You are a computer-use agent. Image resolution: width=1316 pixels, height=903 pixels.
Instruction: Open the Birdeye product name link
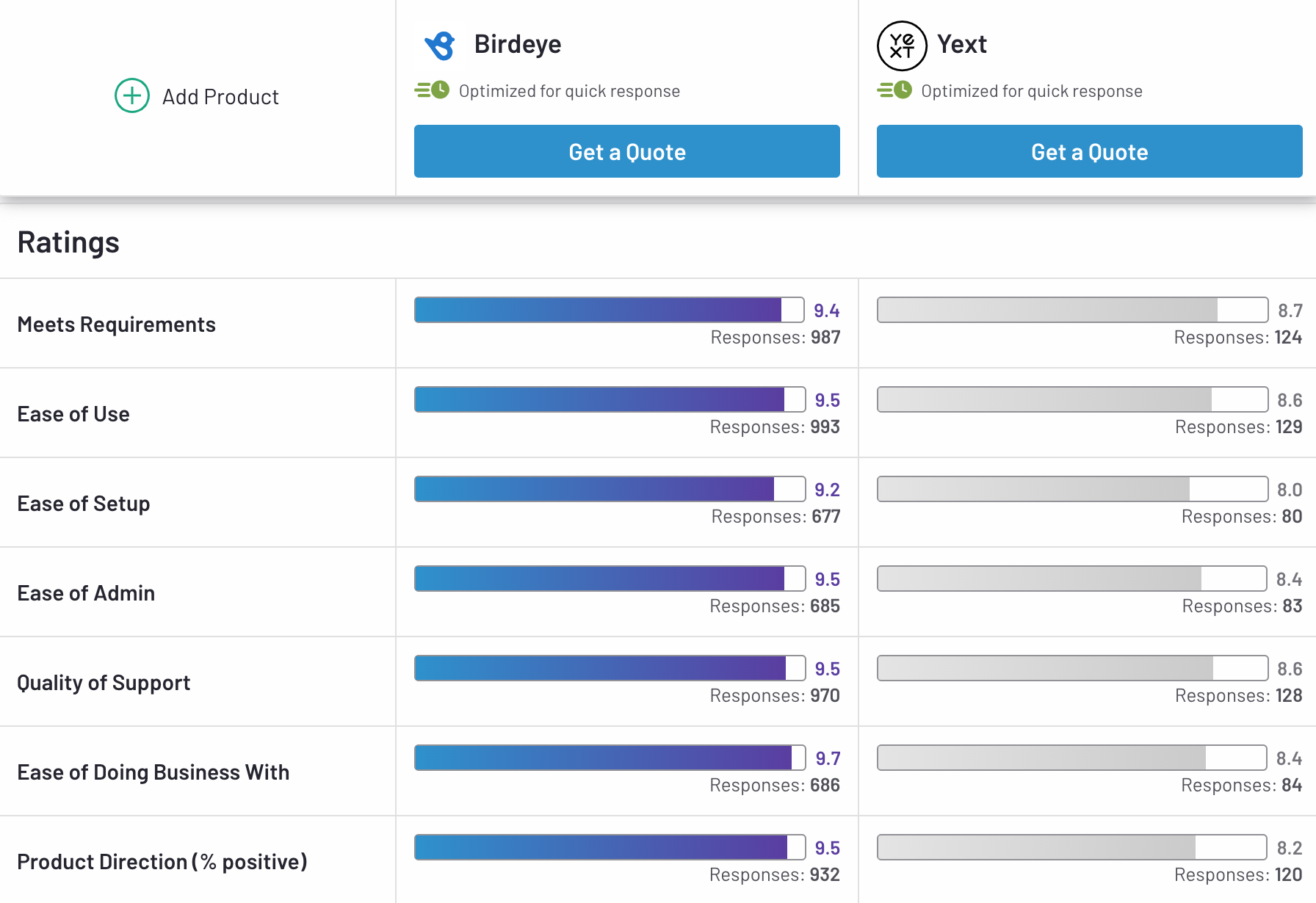(x=517, y=44)
